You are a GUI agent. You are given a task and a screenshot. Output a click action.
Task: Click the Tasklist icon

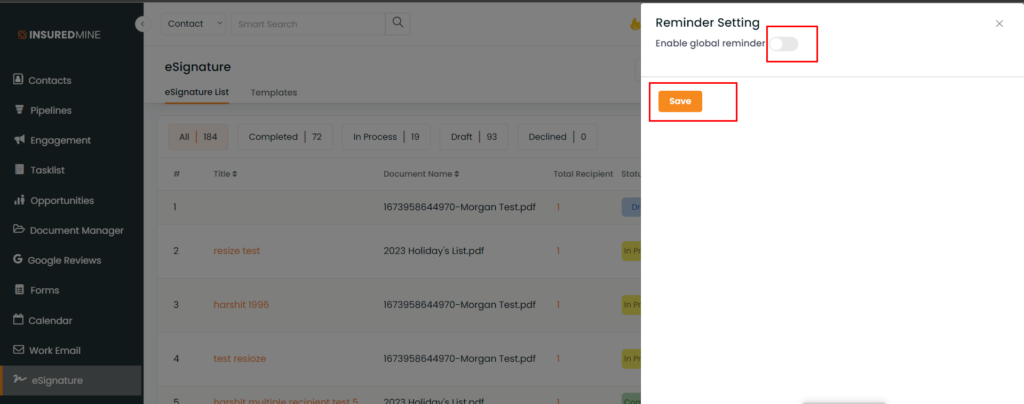(x=18, y=170)
